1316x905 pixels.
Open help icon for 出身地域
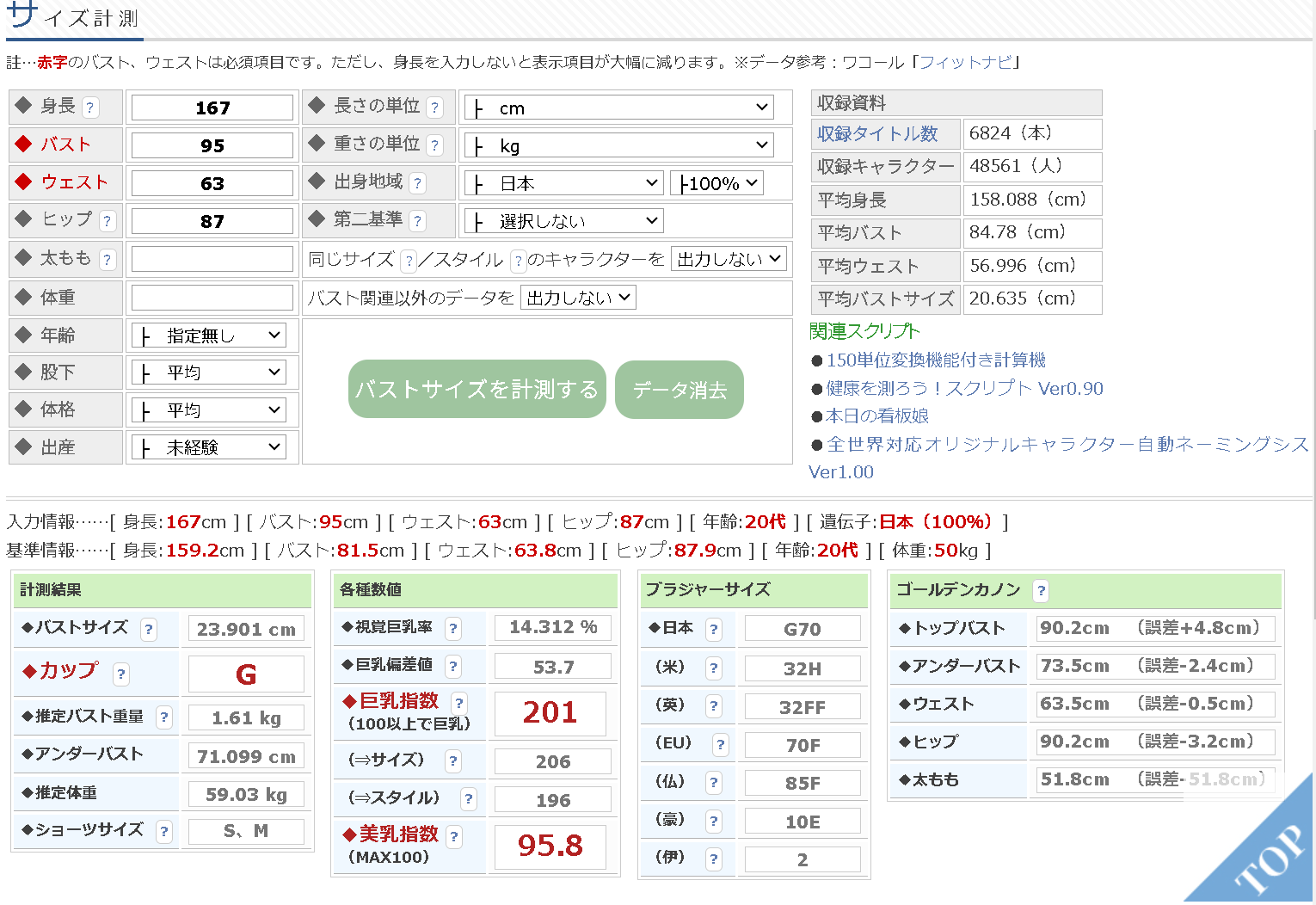[x=418, y=183]
